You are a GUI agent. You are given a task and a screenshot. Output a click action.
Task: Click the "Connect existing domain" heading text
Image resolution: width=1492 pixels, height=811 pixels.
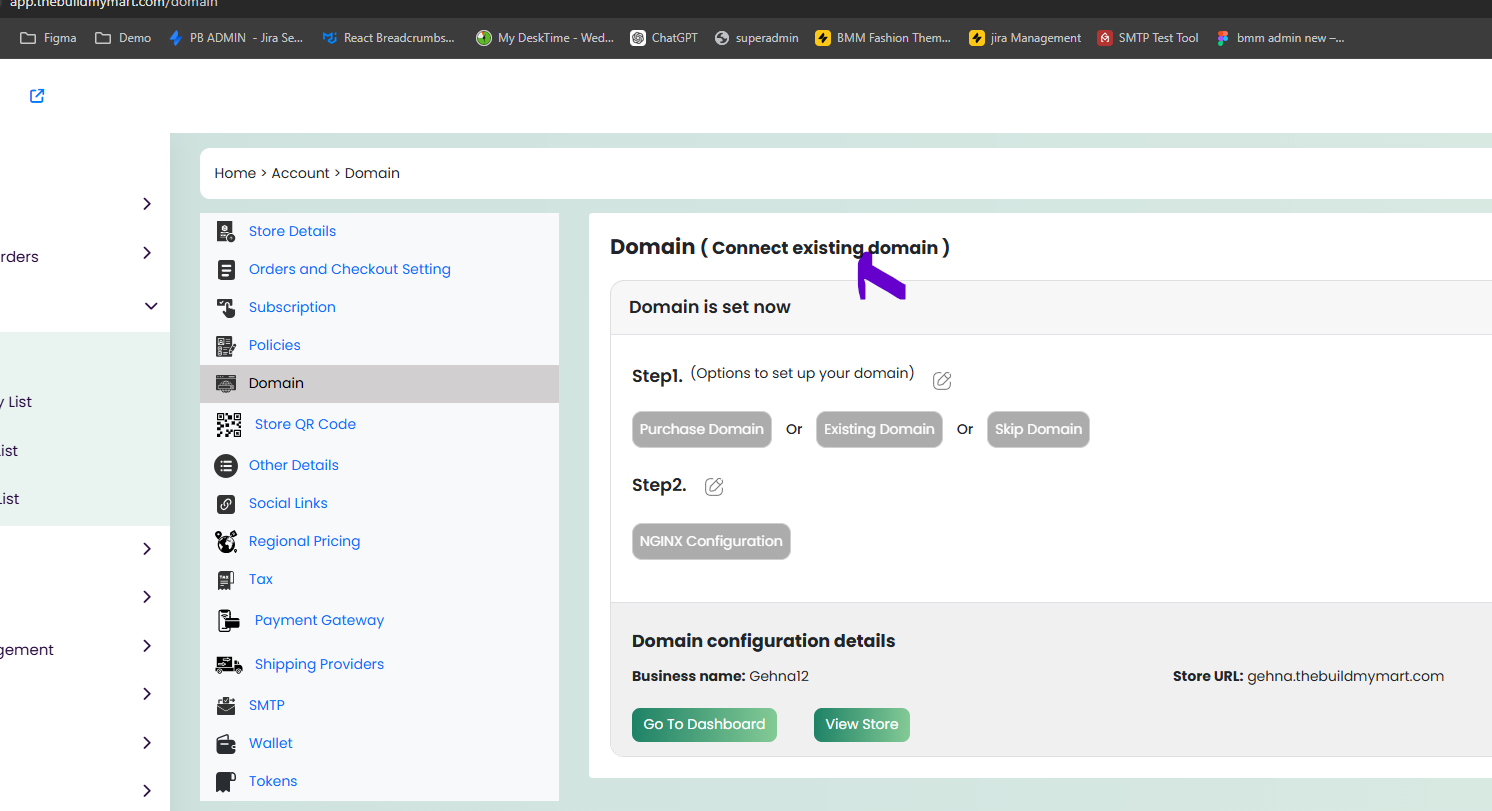tap(825, 247)
